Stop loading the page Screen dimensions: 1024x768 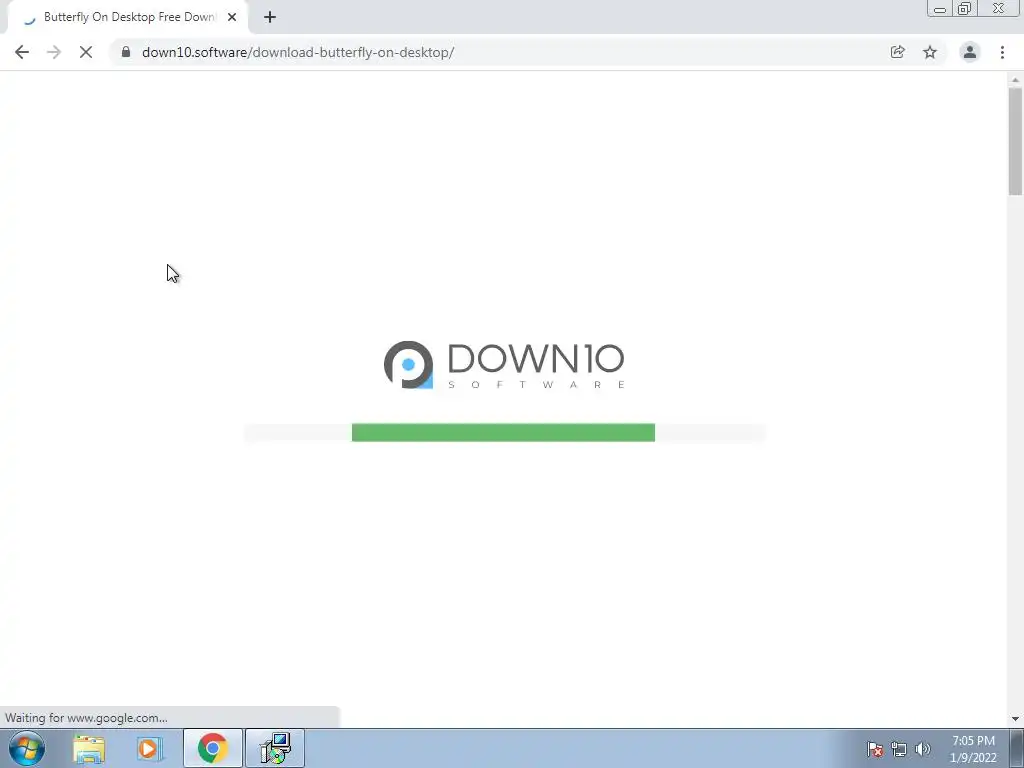86,52
